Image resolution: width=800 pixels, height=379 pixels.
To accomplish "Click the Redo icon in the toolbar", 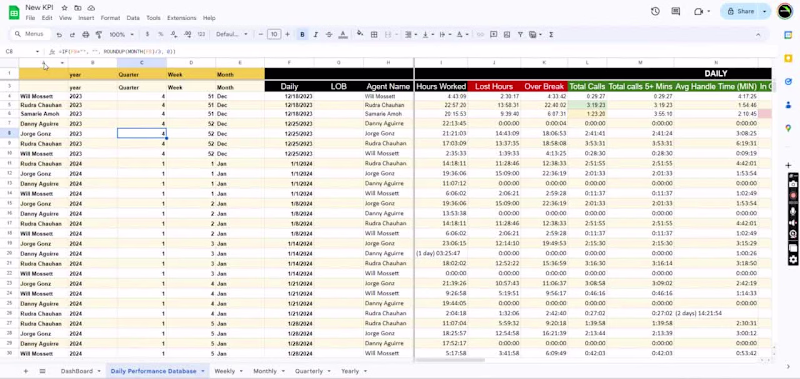I will (72, 35).
